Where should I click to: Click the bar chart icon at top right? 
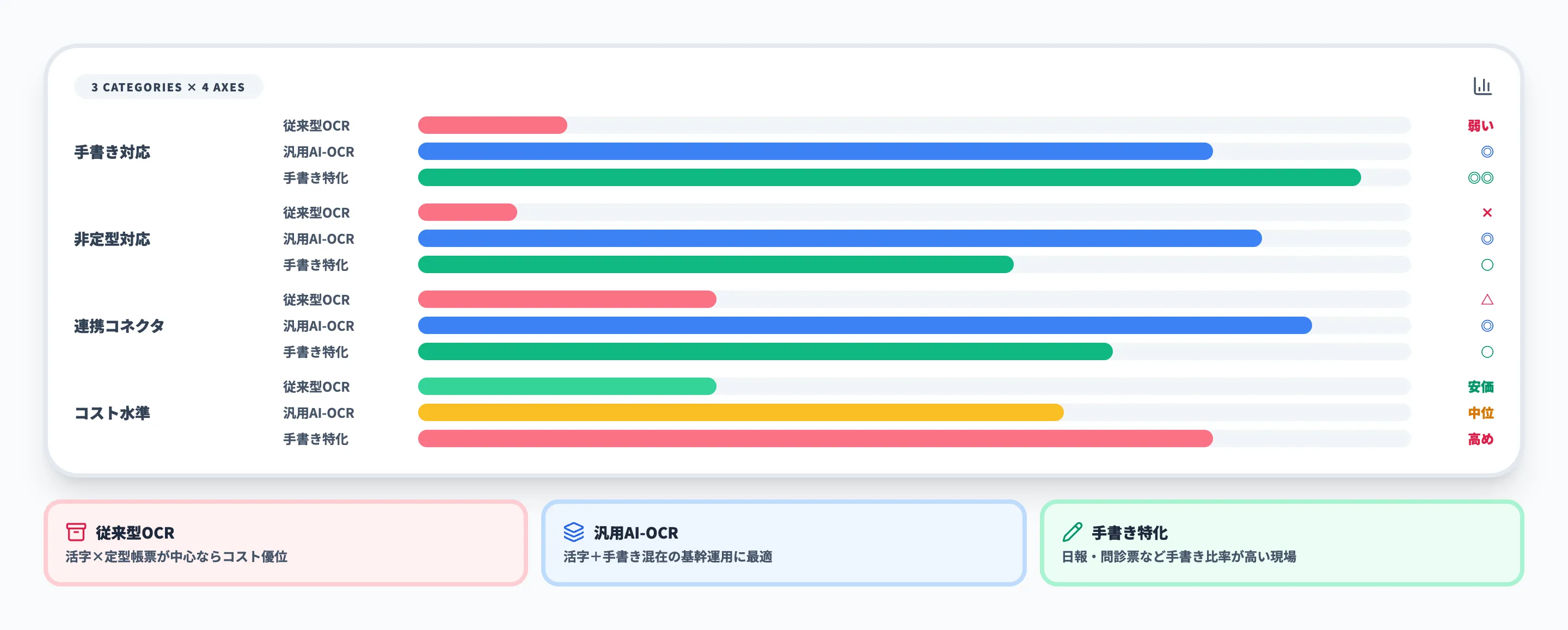1484,87
